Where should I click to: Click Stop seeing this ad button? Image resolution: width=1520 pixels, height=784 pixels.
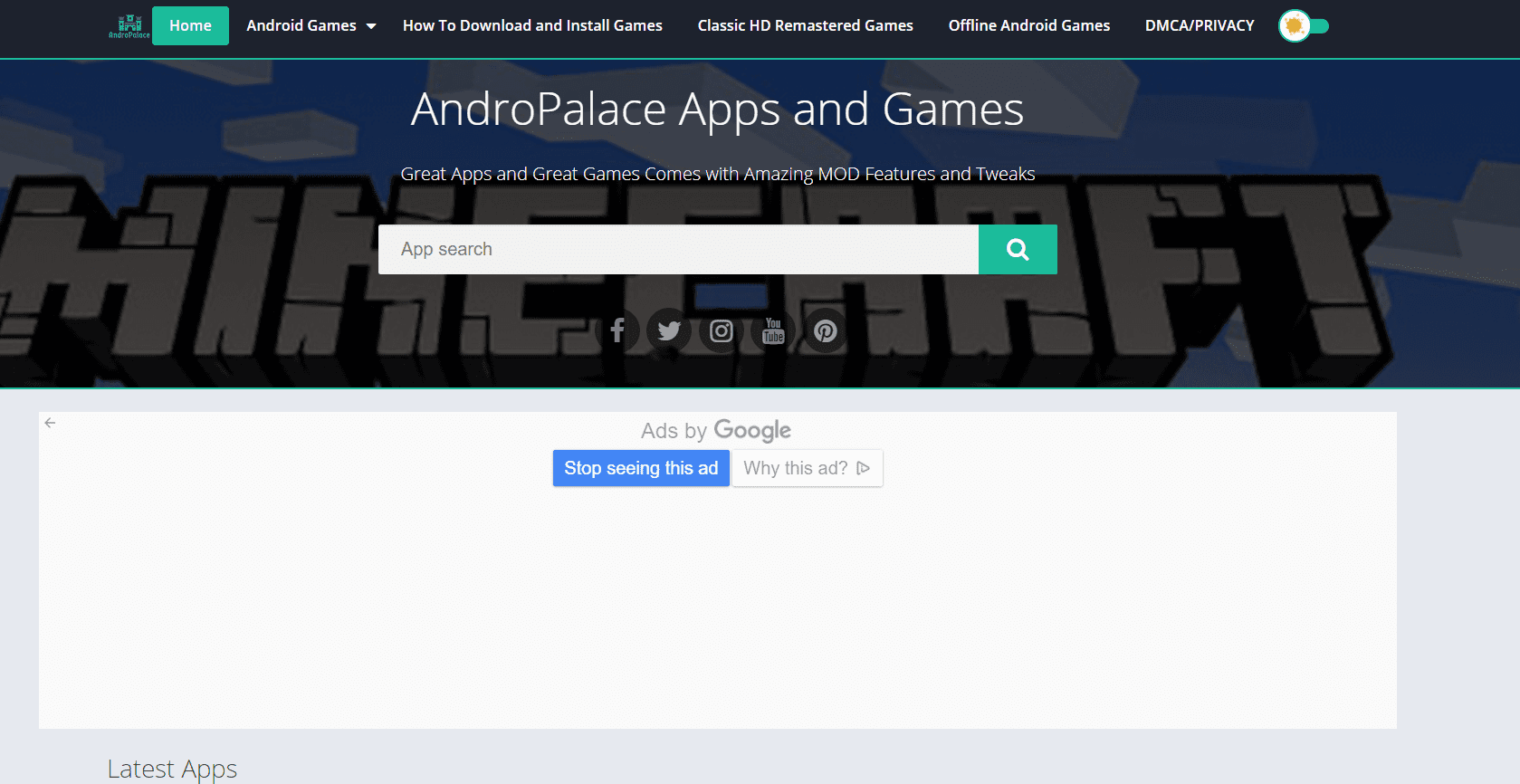tap(641, 468)
